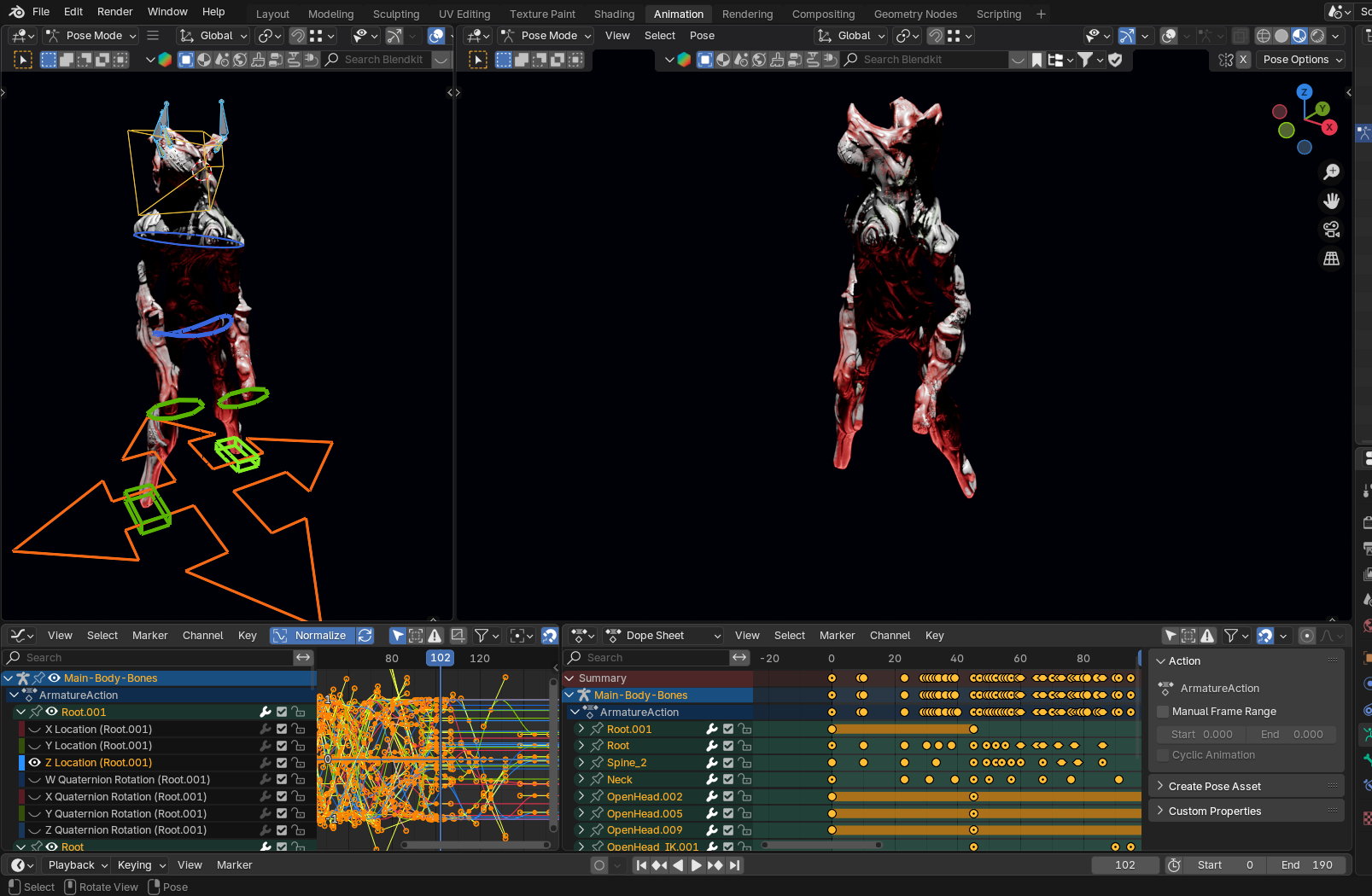Toggle Normalize in graph editor
Image resolution: width=1372 pixels, height=896 pixels.
tap(311, 636)
